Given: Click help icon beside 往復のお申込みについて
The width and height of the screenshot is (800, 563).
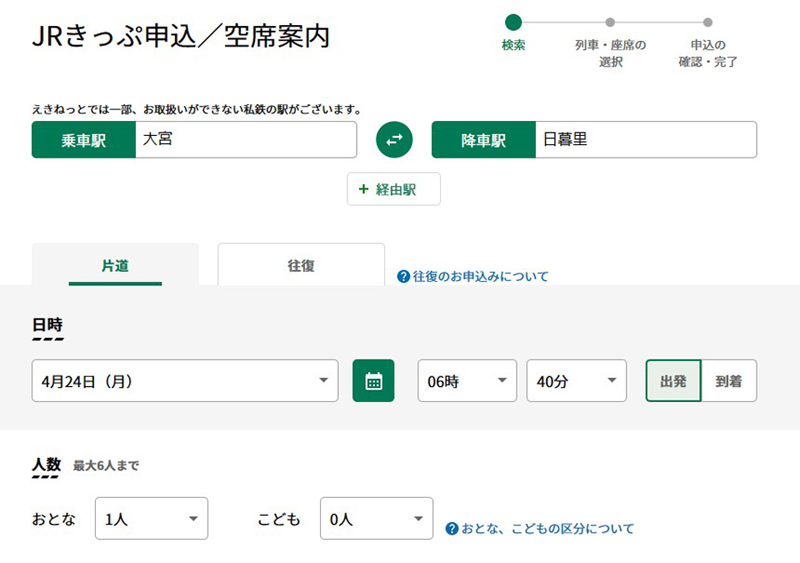Looking at the screenshot, I should pos(403,277).
